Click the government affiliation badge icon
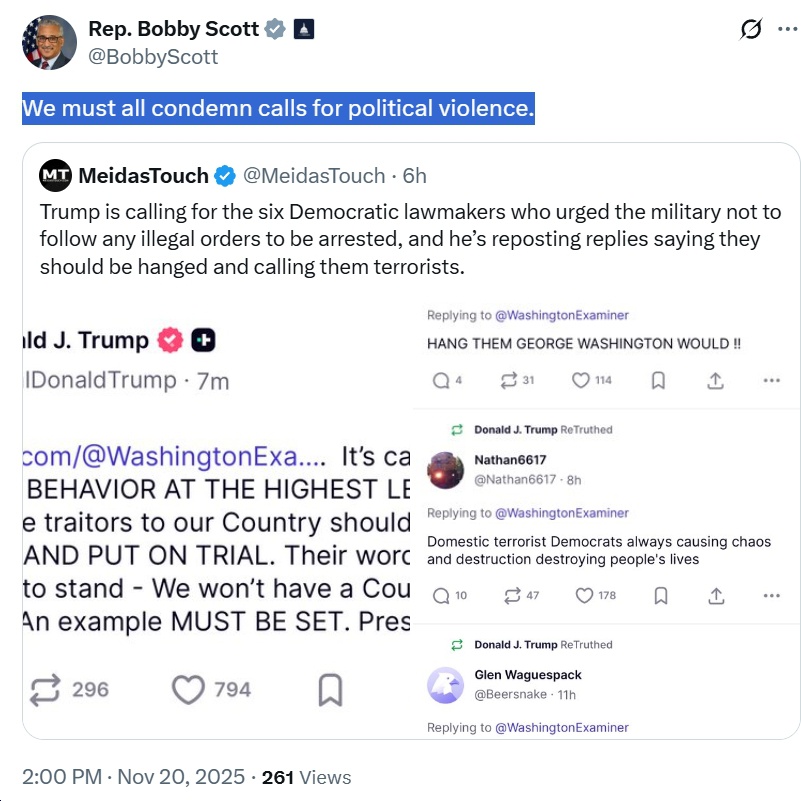Image resolution: width=801 pixels, height=801 pixels. [303, 30]
